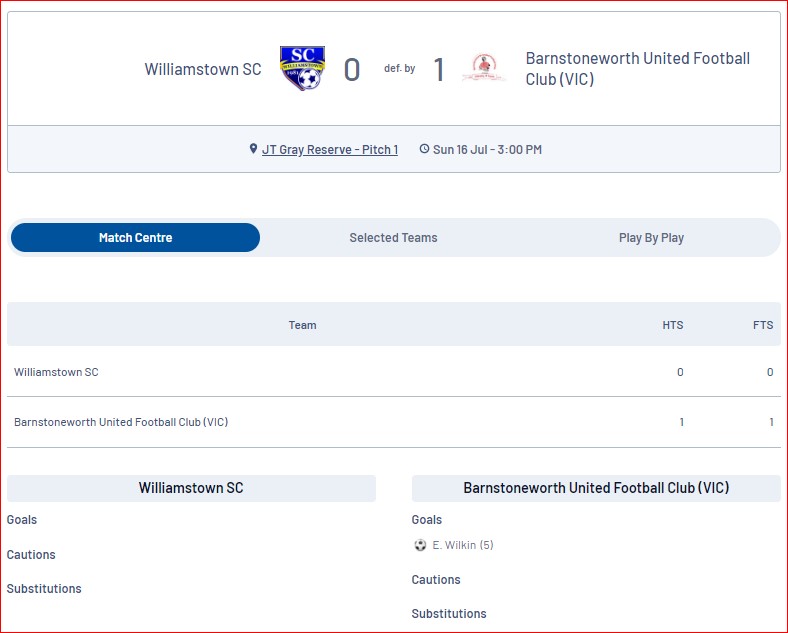Click the HTS column header
The width and height of the screenshot is (788, 633).
click(673, 325)
